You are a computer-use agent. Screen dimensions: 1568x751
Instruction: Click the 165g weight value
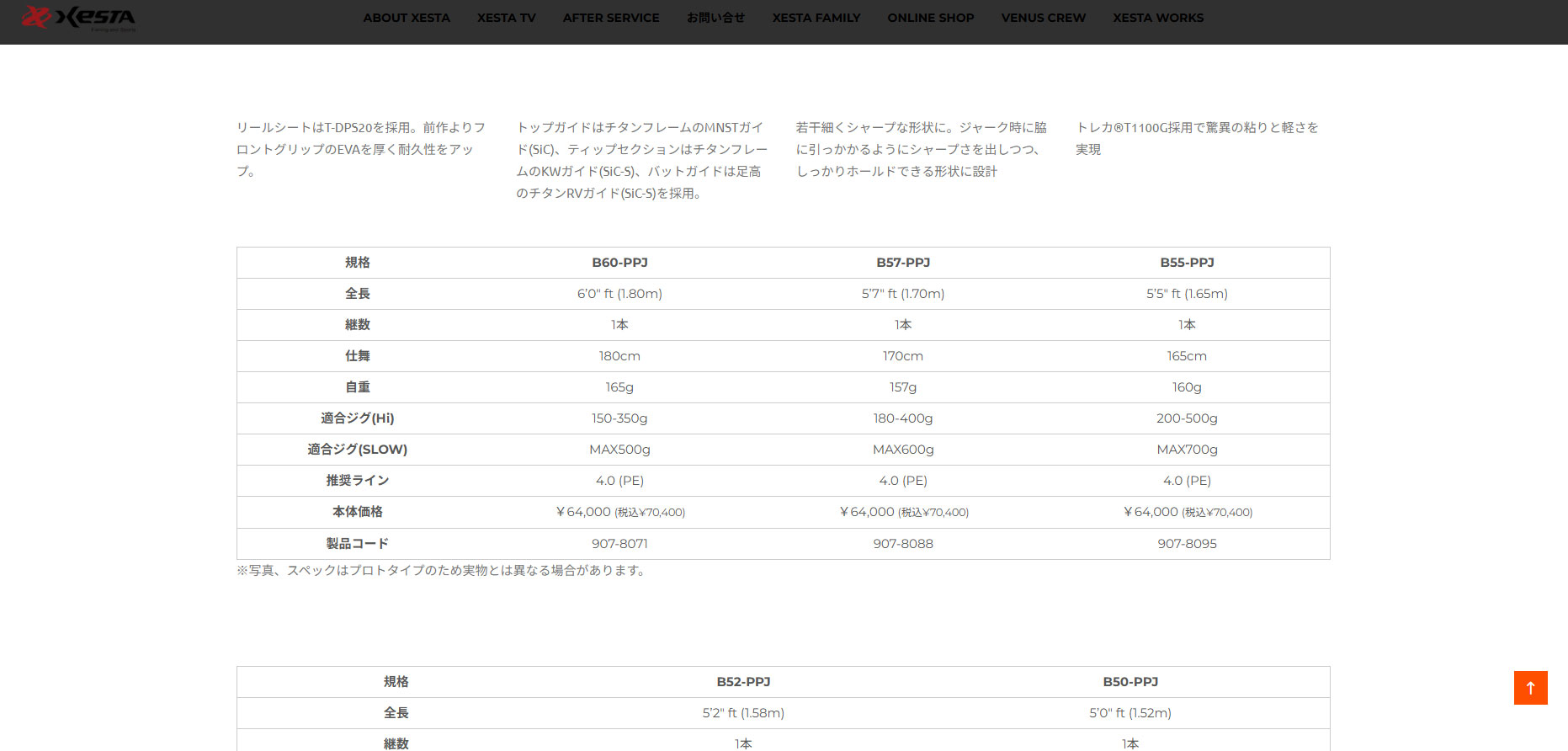coord(619,387)
